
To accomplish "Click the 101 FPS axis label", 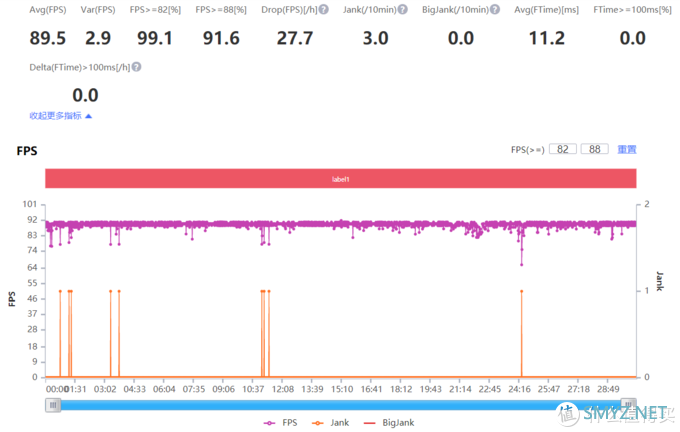I will click(x=30, y=204).
